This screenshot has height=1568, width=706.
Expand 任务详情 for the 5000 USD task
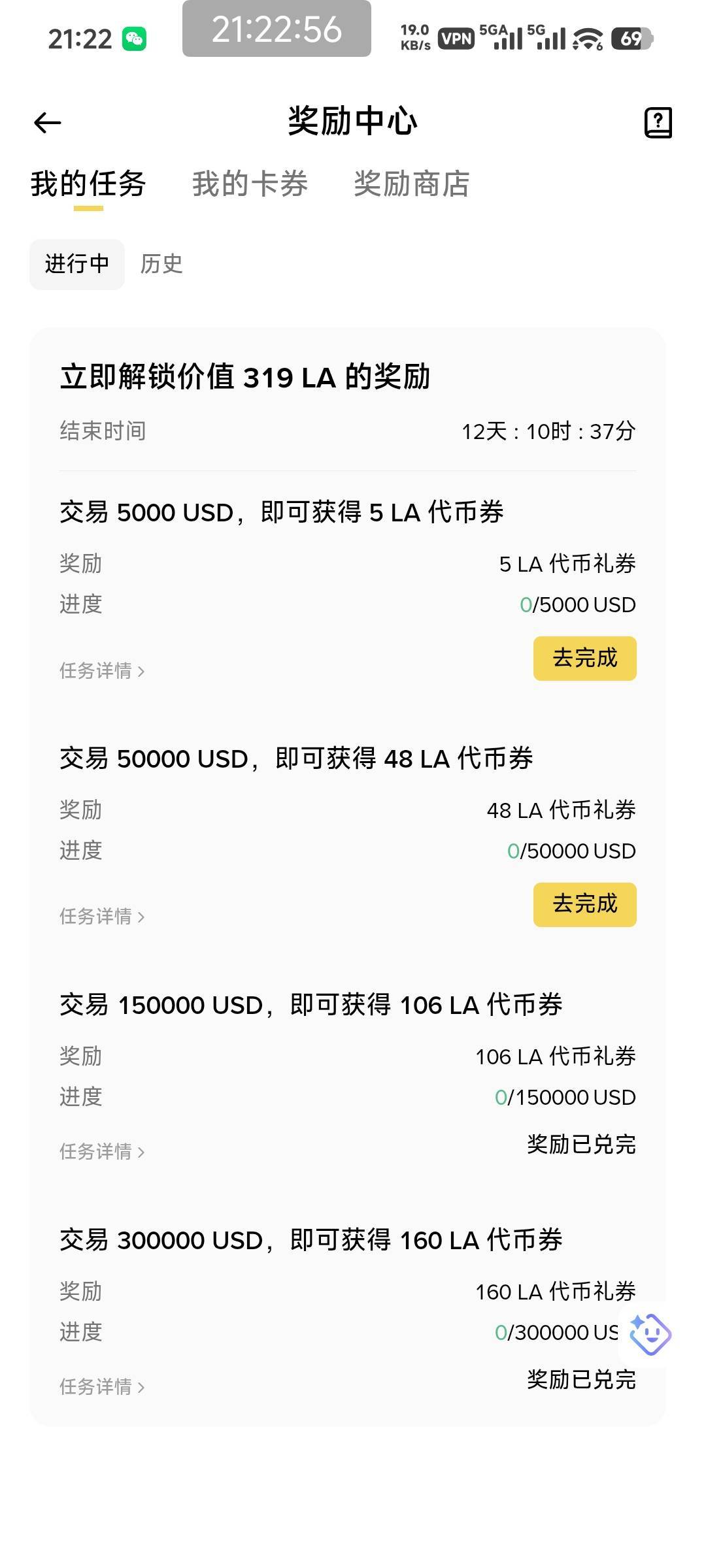tap(102, 670)
